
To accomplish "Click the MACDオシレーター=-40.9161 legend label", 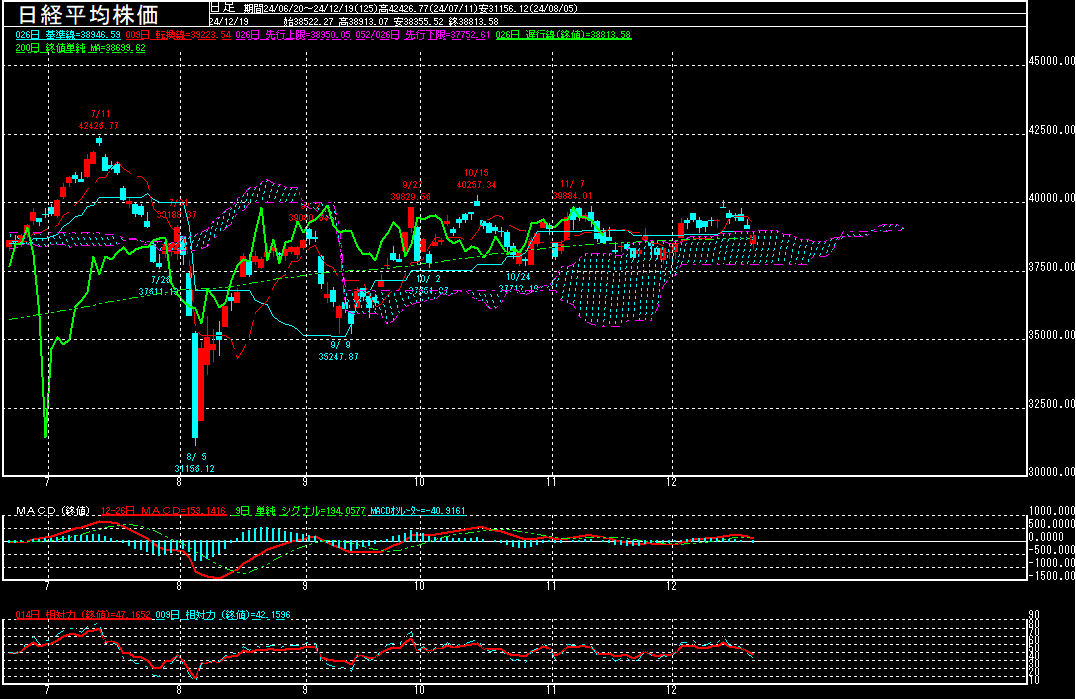I will (x=418, y=511).
